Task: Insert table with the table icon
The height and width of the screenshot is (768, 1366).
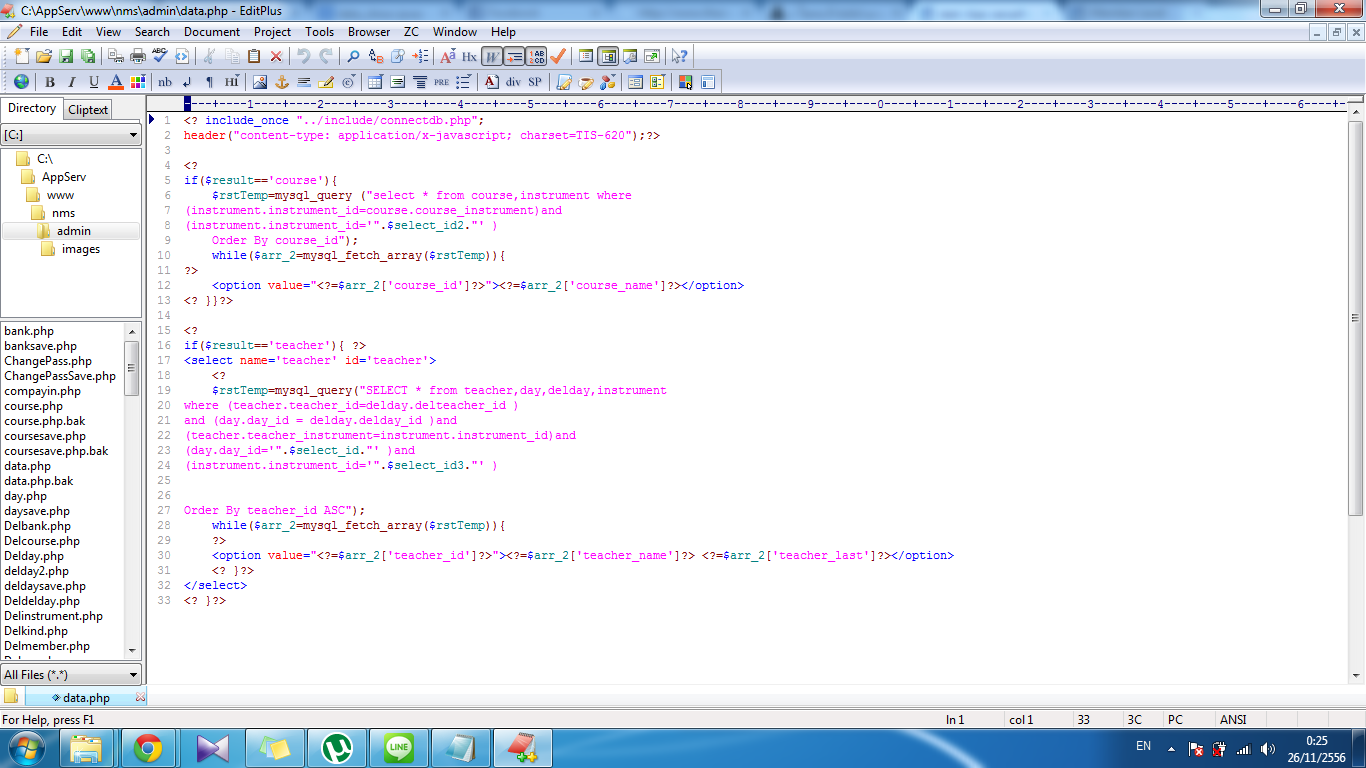Action: pyautogui.click(x=375, y=82)
